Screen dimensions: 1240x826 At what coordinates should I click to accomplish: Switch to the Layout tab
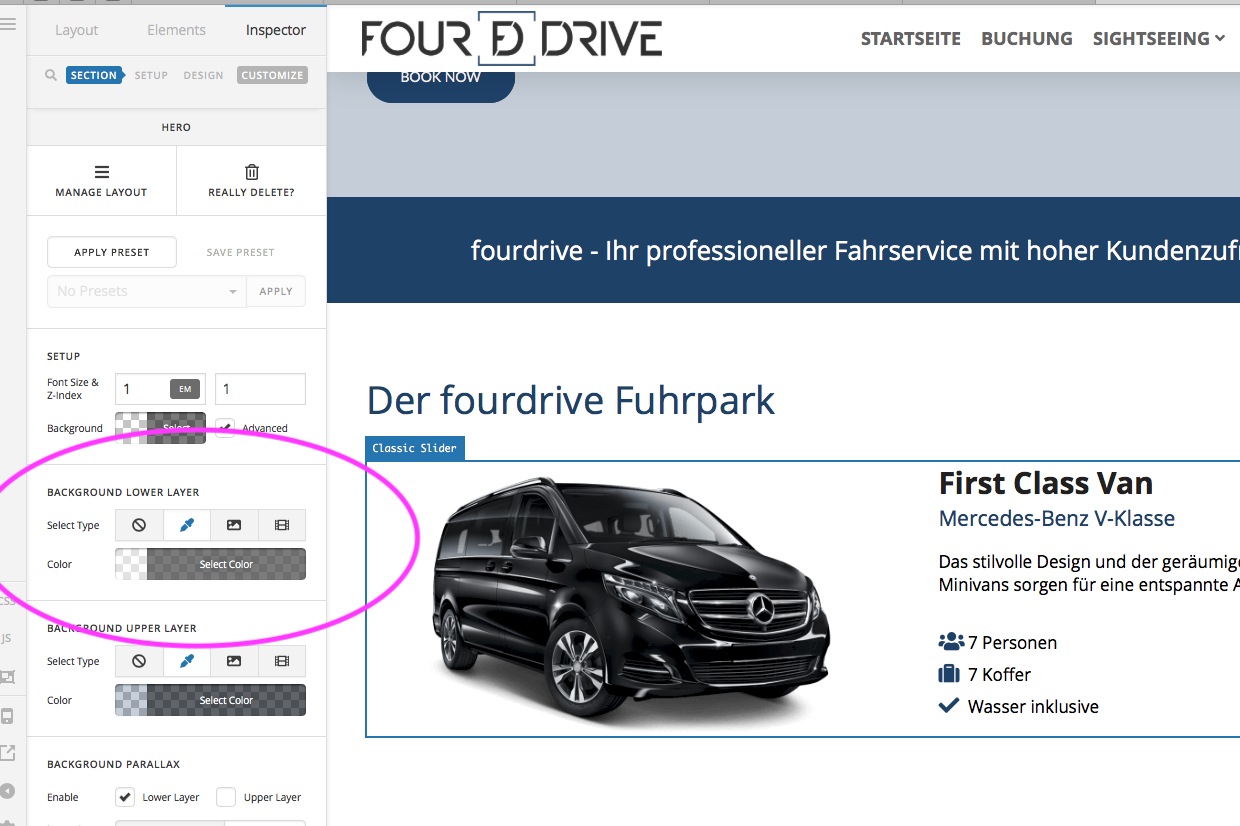pyautogui.click(x=77, y=30)
